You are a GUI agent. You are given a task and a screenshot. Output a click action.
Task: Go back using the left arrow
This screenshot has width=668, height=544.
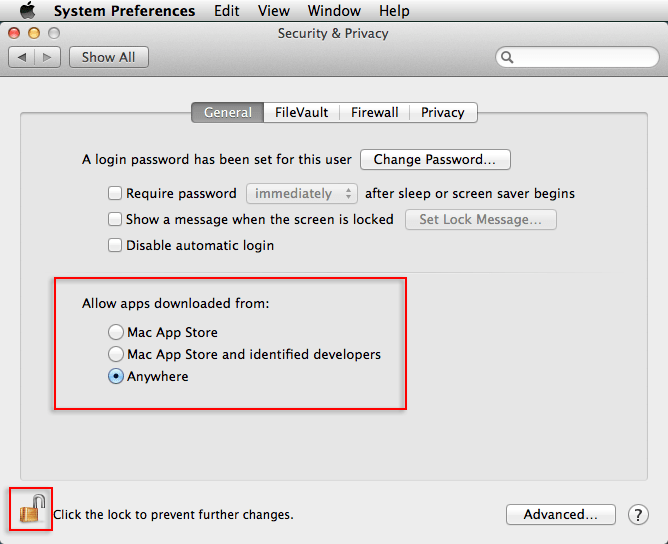pyautogui.click(x=22, y=57)
